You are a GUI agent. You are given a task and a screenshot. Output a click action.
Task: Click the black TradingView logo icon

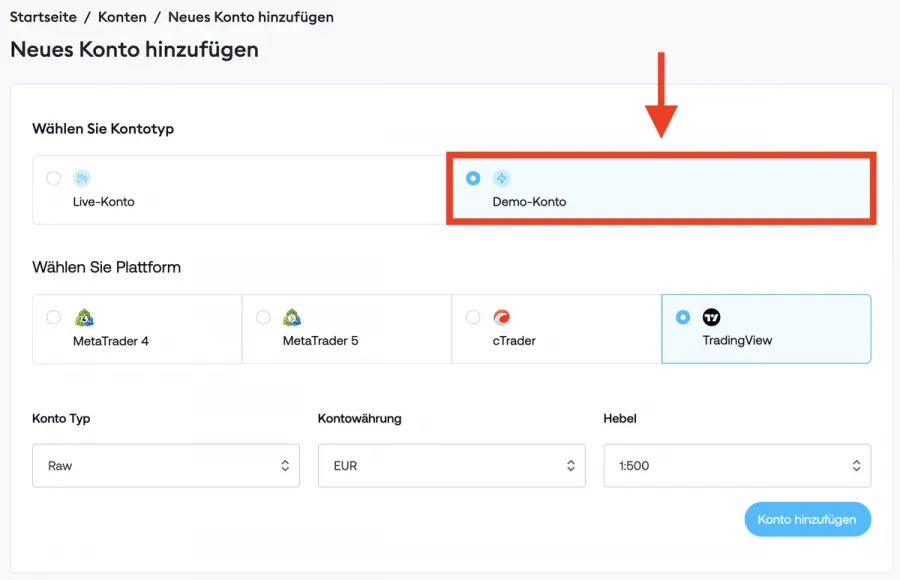tap(711, 317)
